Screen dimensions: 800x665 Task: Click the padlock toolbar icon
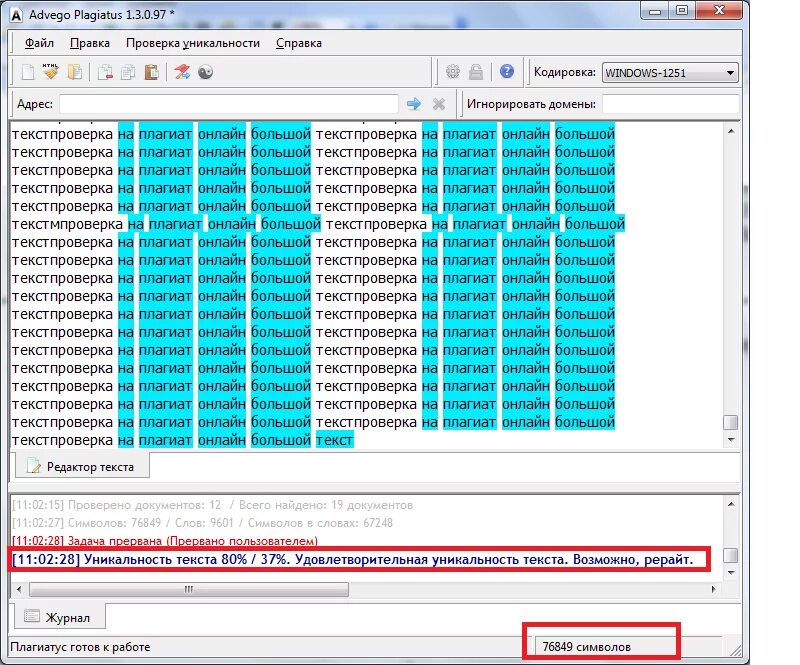point(476,72)
